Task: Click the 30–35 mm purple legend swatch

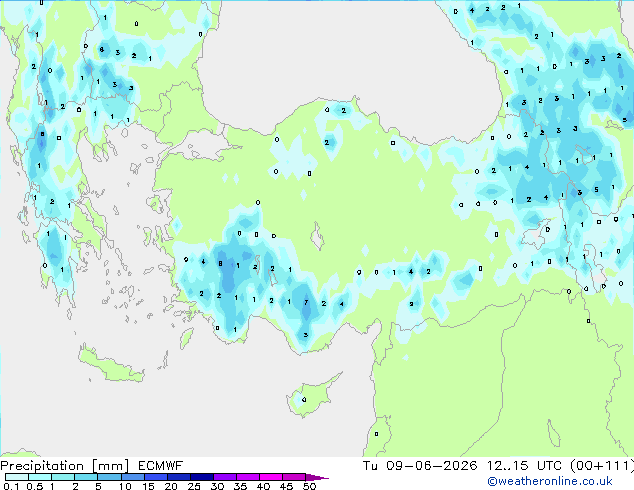Action: point(225,477)
